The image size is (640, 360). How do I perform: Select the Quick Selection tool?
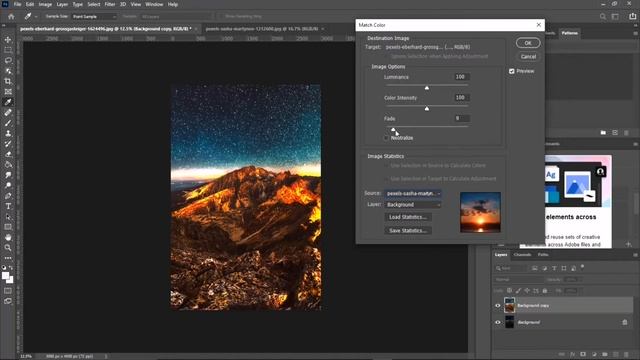pos(8,71)
